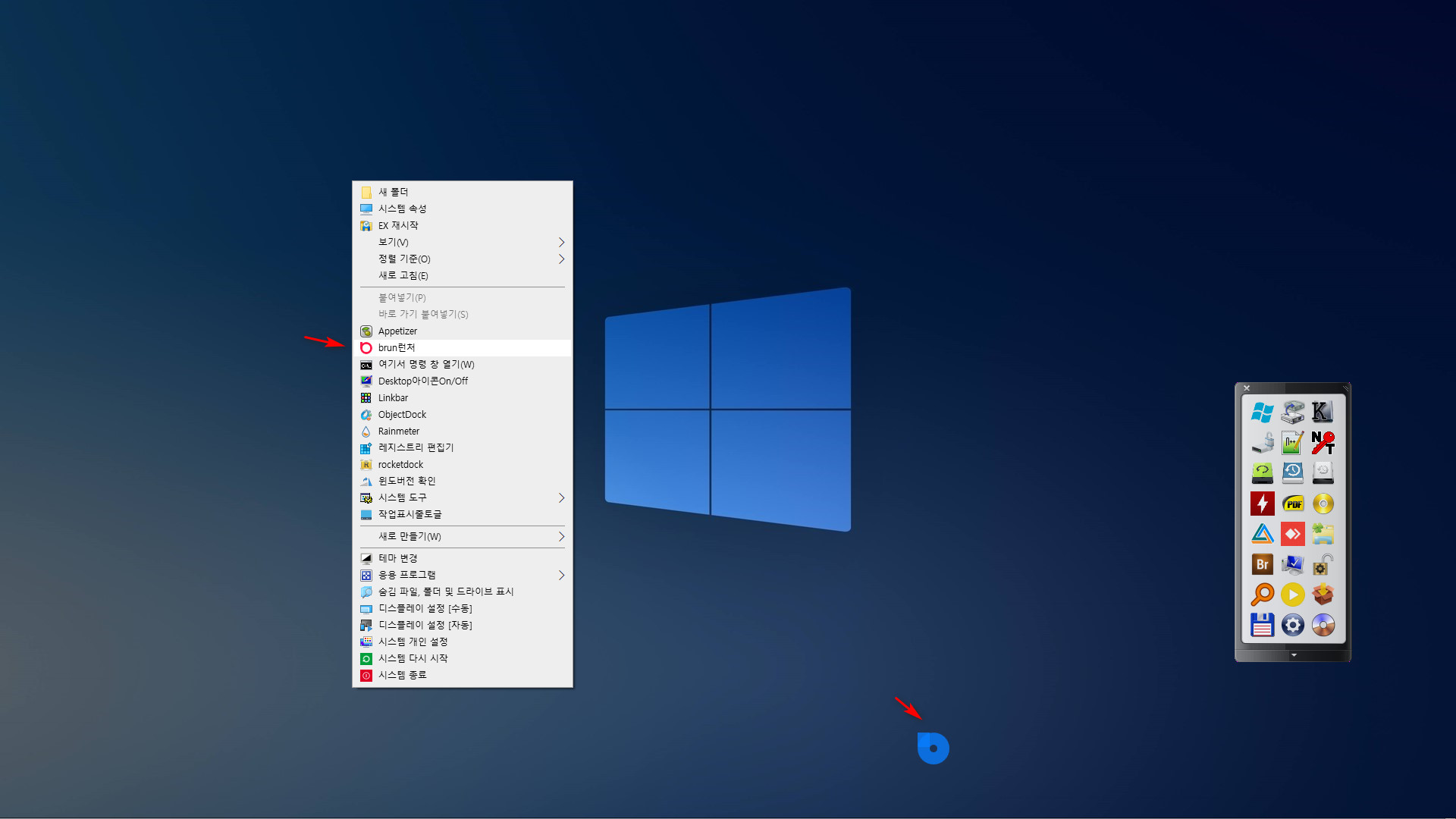Close the icon dock panel with X

point(1247,388)
